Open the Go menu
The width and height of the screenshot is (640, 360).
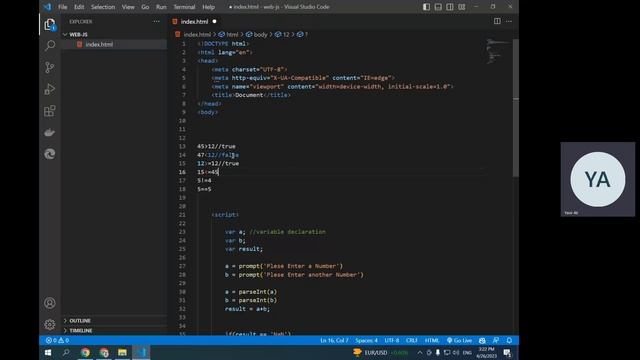click(145, 7)
